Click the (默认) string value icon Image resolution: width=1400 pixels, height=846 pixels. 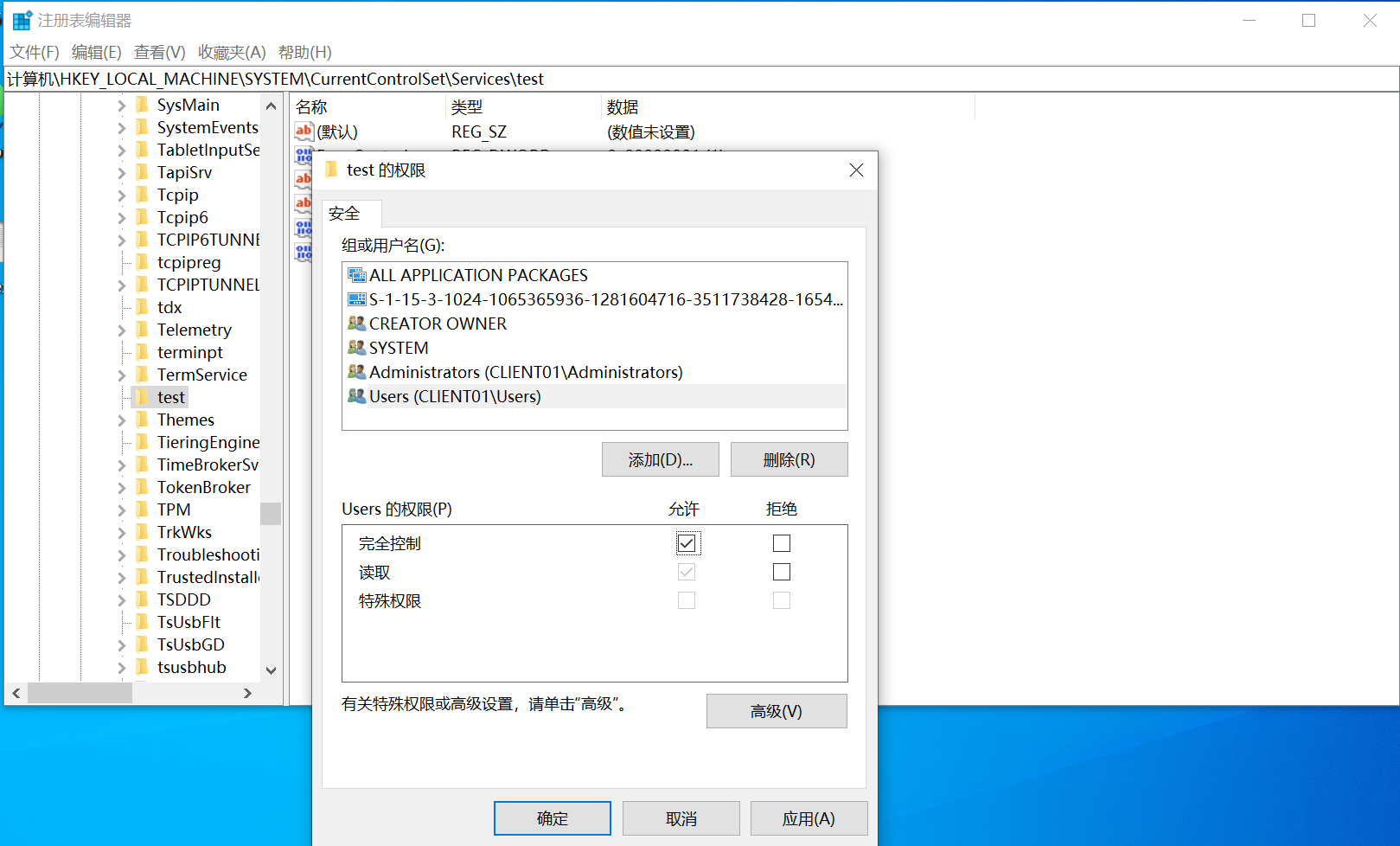[x=304, y=131]
